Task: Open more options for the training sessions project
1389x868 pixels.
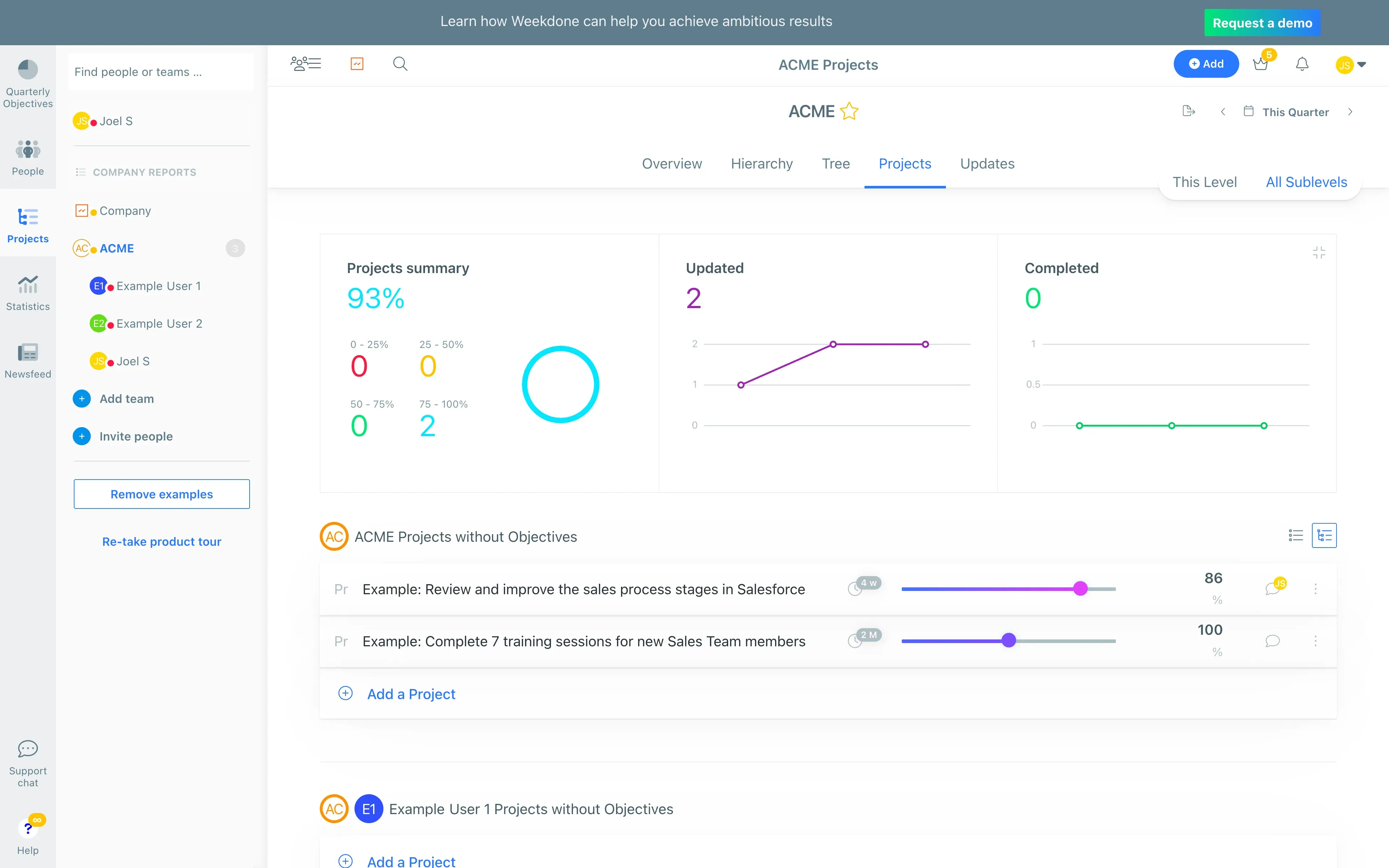Action: [x=1316, y=641]
